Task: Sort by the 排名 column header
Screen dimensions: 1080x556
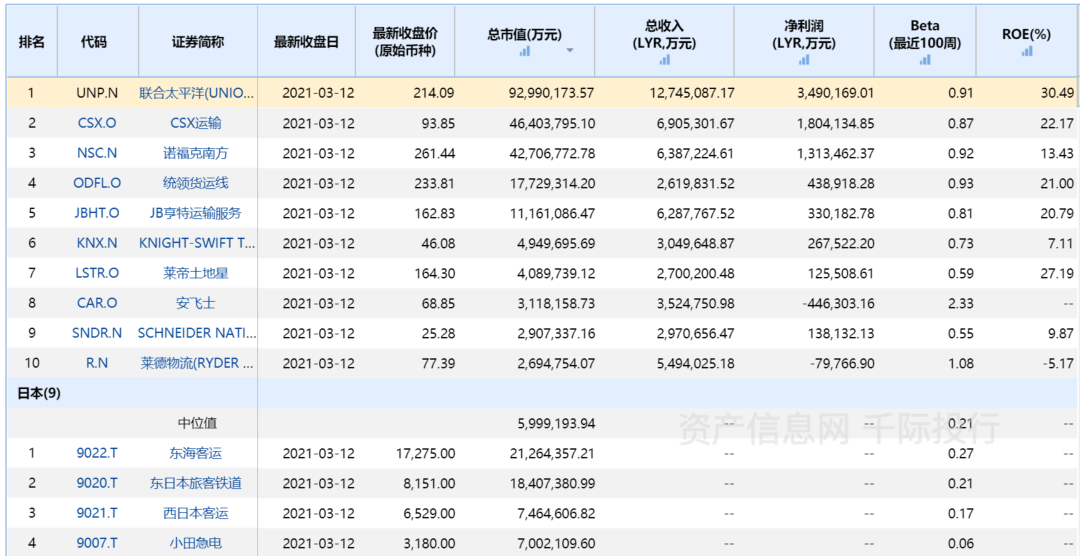Action: pyautogui.click(x=32, y=41)
